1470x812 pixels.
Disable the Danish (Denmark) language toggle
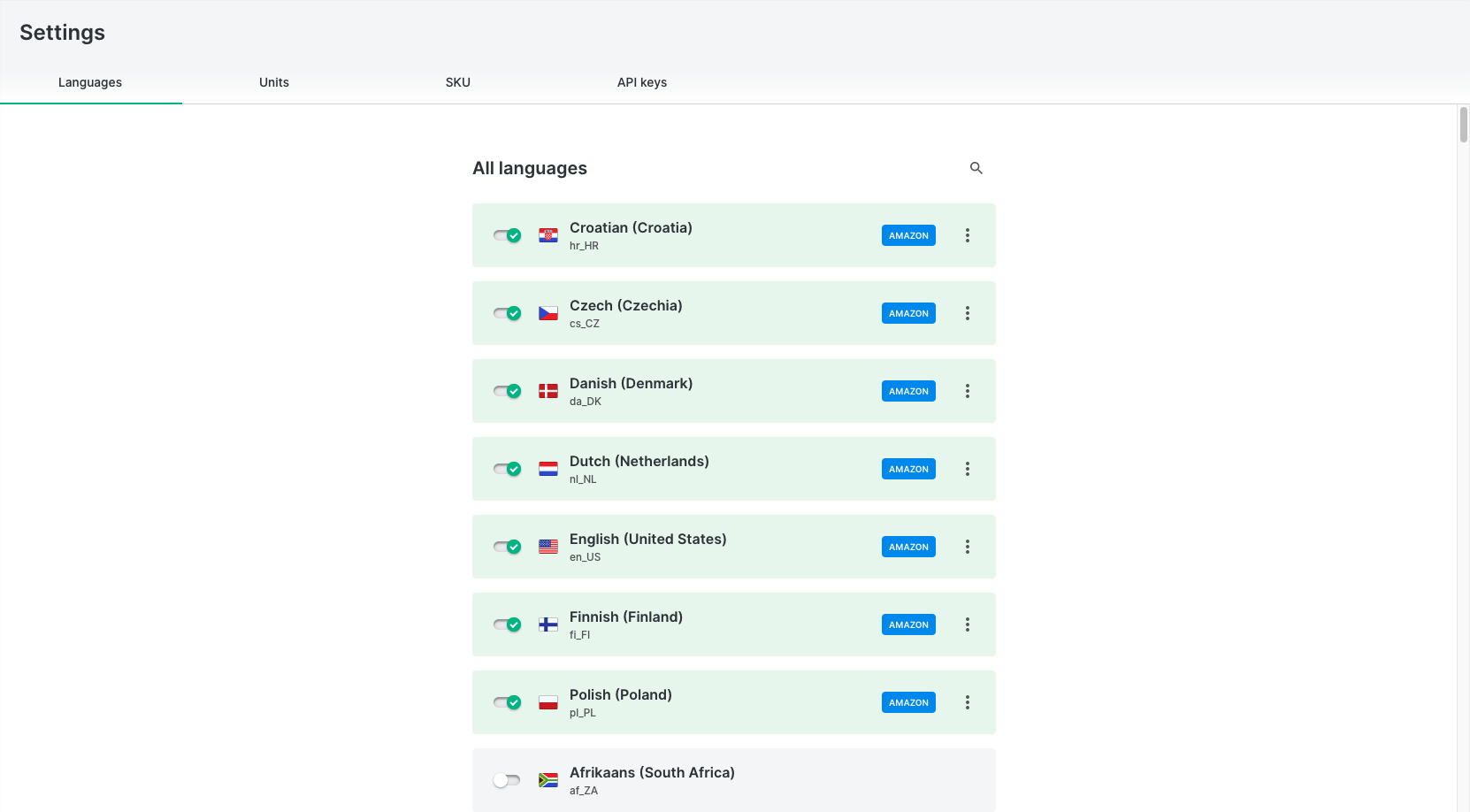click(507, 391)
